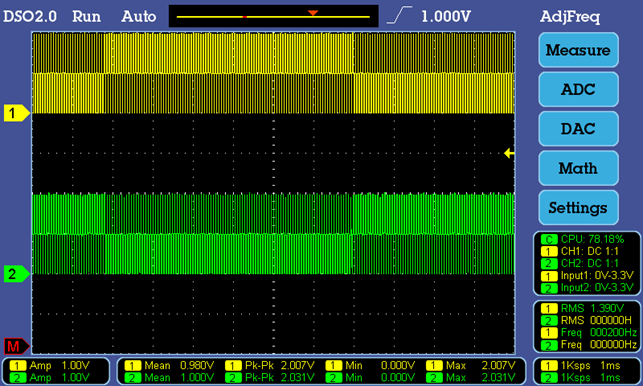Open the Measure menu button
Viewport: 643px width, 386px height.
click(578, 50)
